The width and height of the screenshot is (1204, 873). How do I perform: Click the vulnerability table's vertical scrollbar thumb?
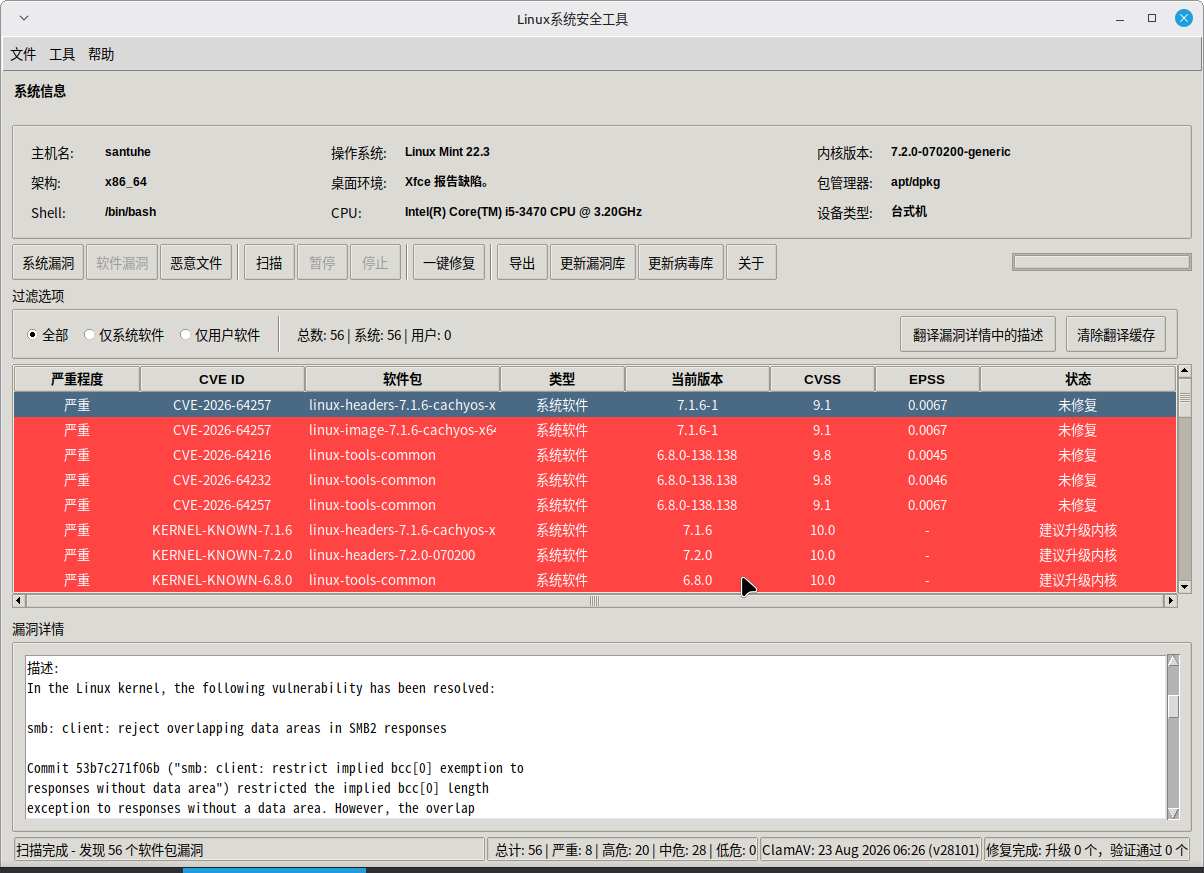point(1185,398)
